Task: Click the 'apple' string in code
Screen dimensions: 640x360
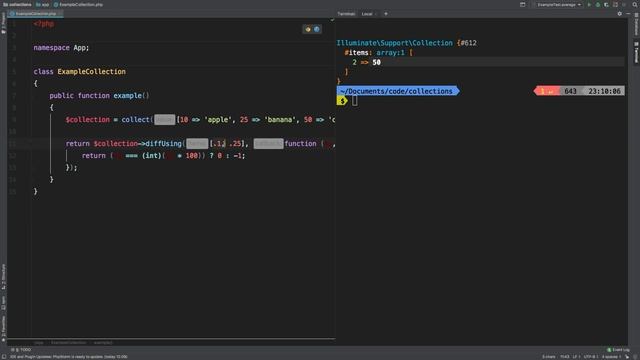Action: pos(218,120)
